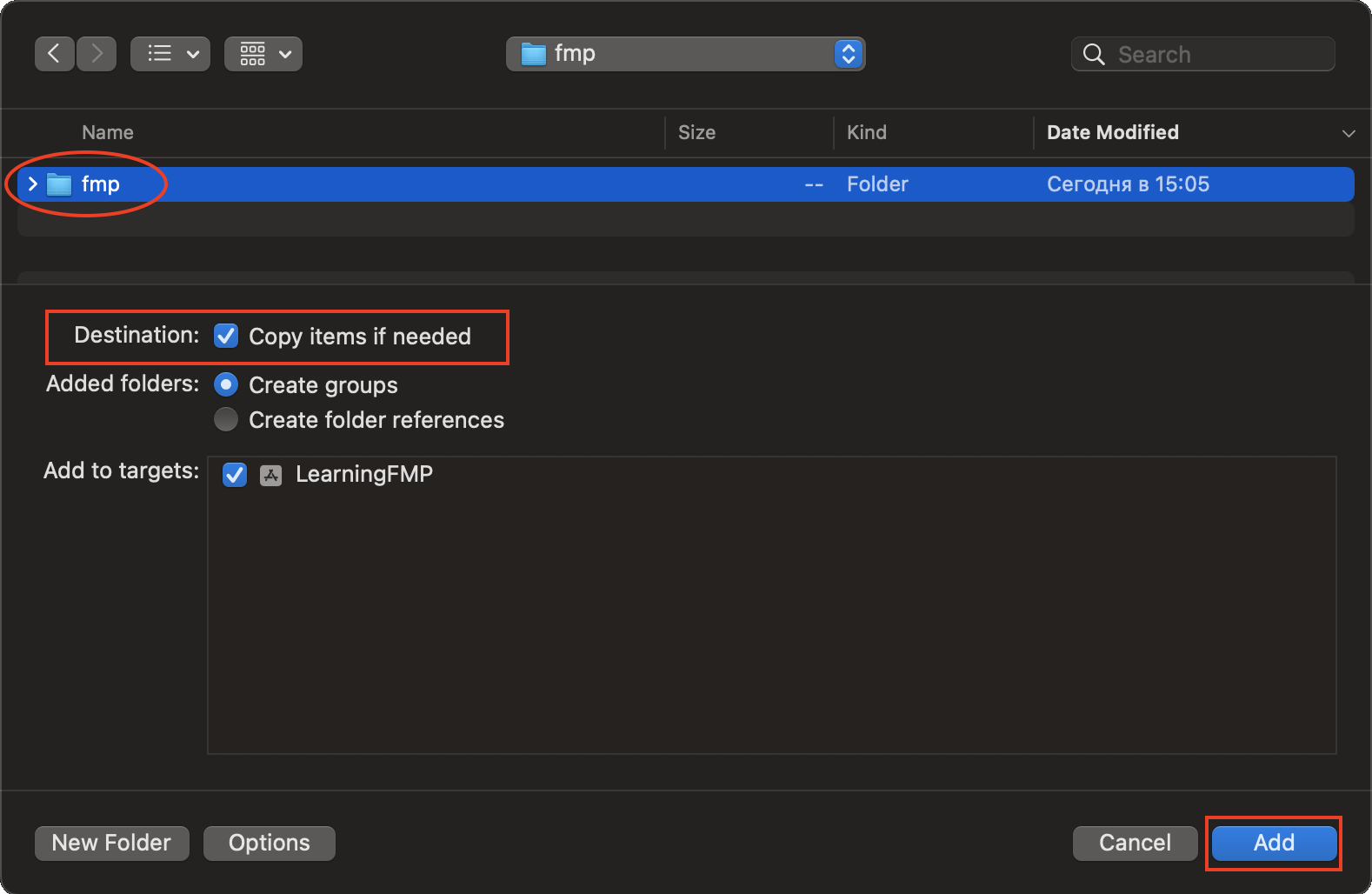This screenshot has width=1372, height=894.
Task: Choose Create folder references option
Action: 226,419
